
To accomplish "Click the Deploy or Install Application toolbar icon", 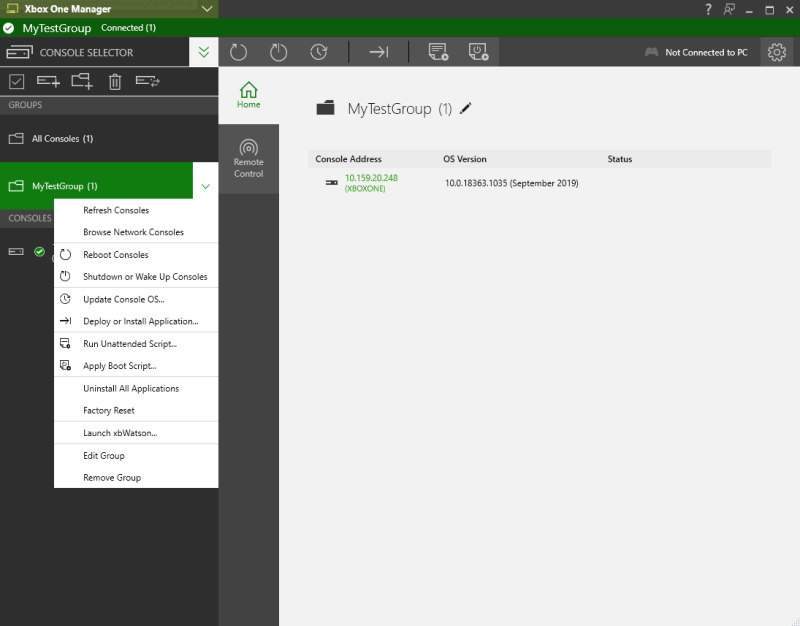I will (379, 52).
